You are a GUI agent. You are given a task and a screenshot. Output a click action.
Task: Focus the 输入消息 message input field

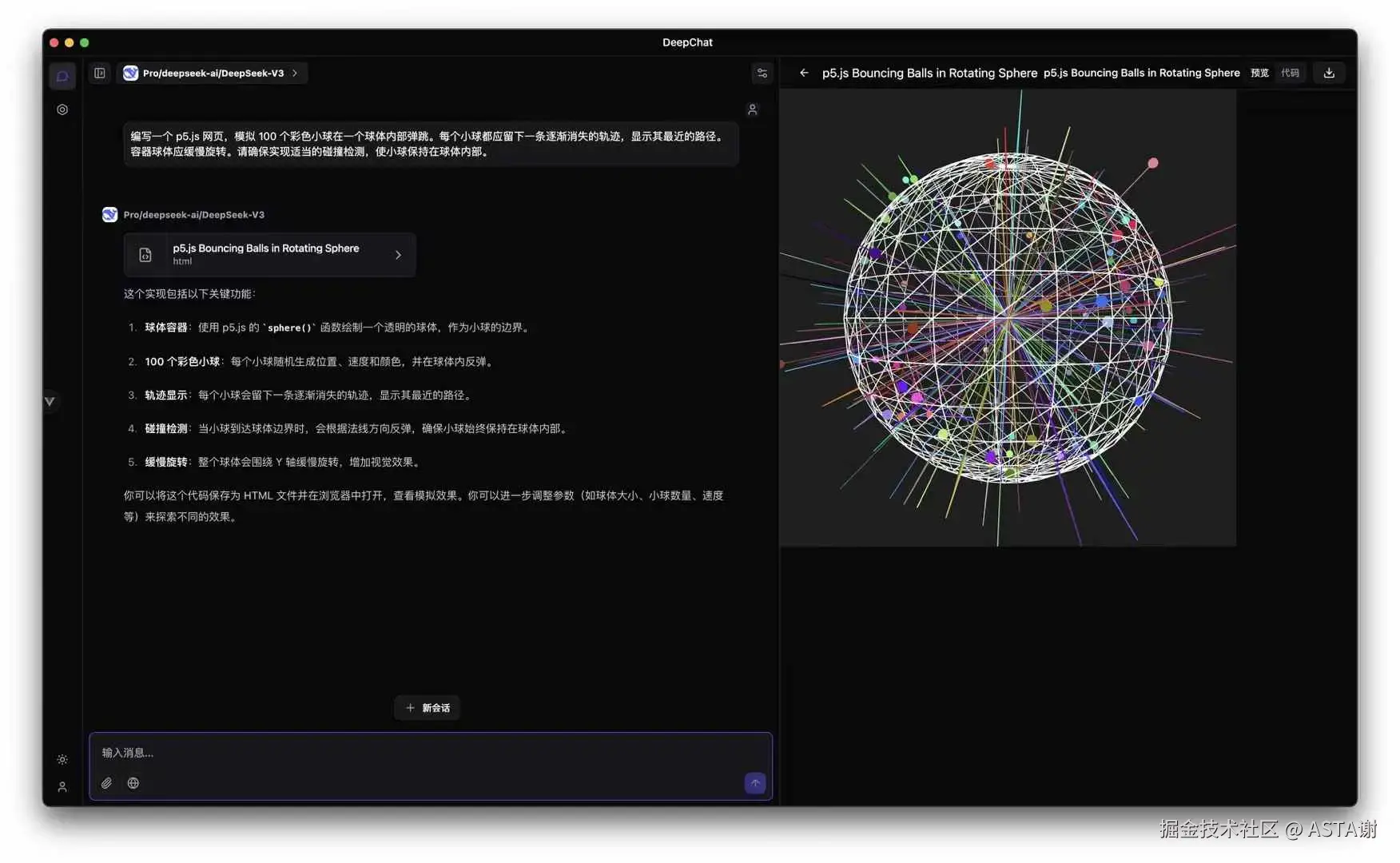(431, 753)
